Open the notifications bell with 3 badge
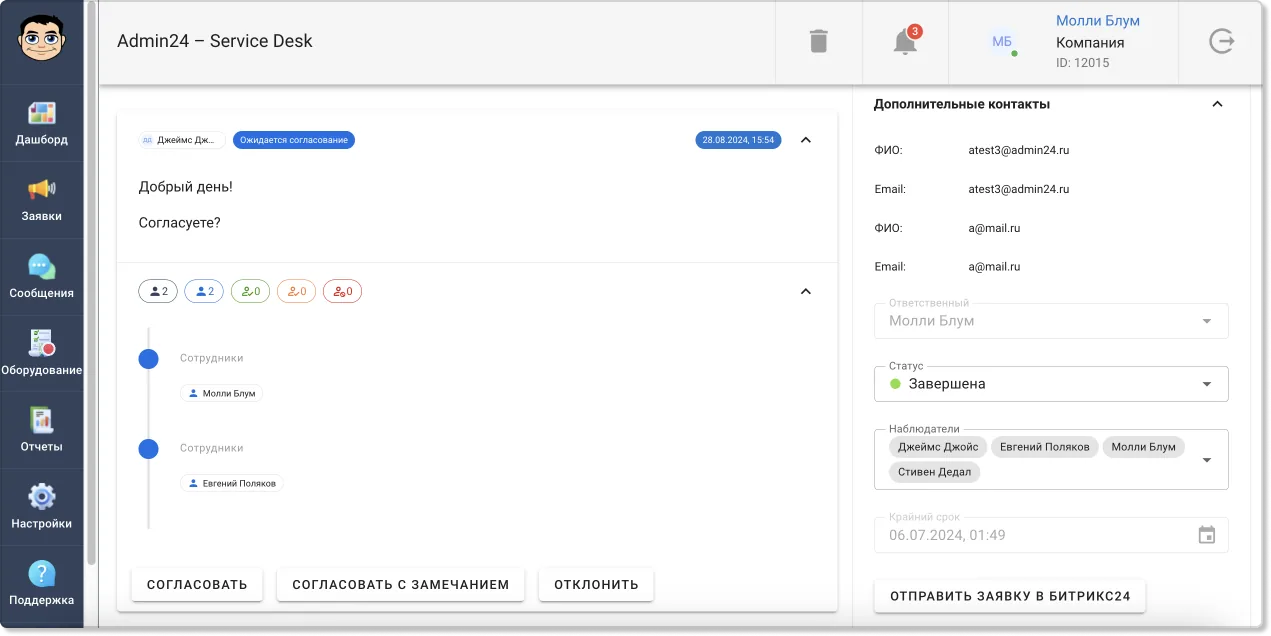The width and height of the screenshot is (1271, 636). coord(905,42)
